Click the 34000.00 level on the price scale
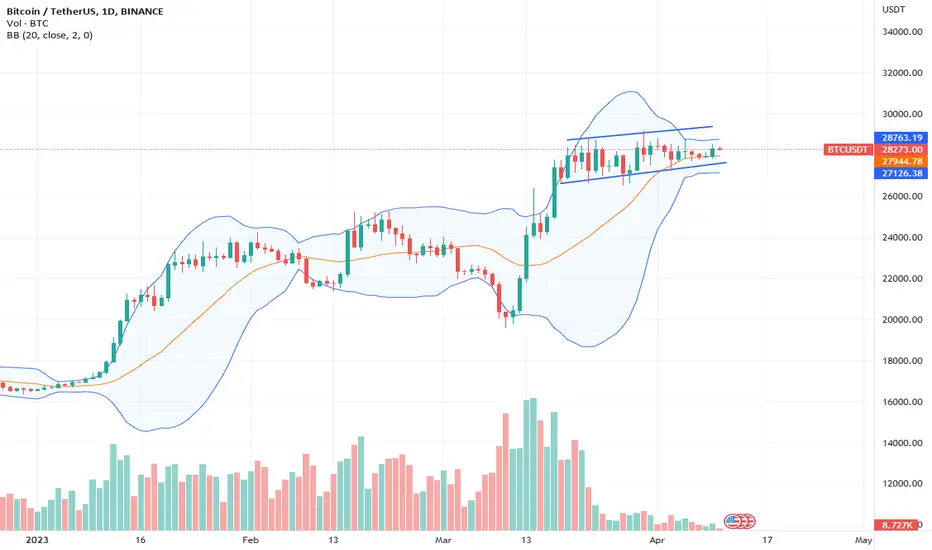The image size is (932, 550). [902, 32]
